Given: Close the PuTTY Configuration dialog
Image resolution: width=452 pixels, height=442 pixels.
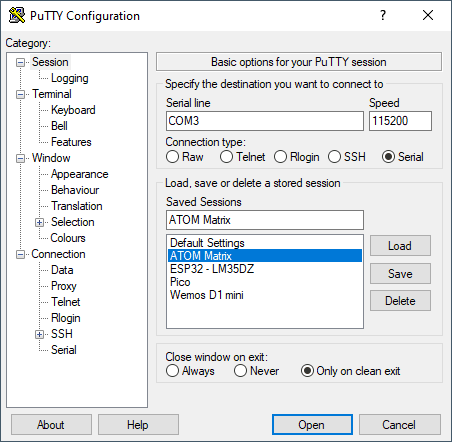Looking at the screenshot, I should click(428, 15).
